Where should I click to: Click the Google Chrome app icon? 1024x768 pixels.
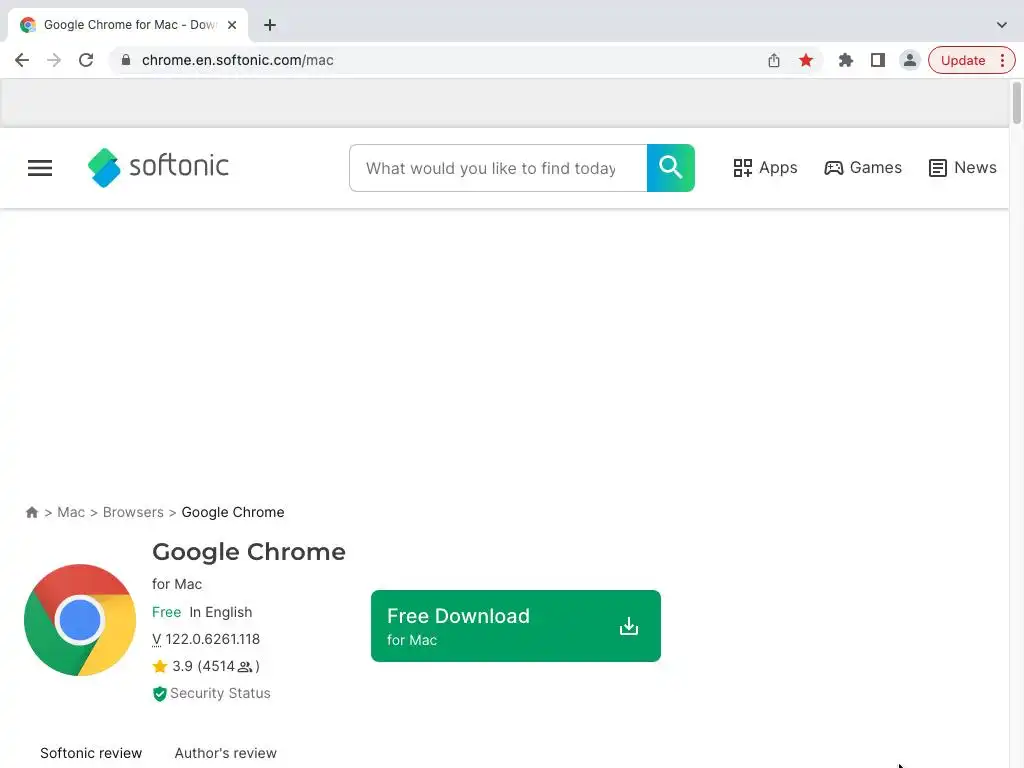[x=80, y=620]
